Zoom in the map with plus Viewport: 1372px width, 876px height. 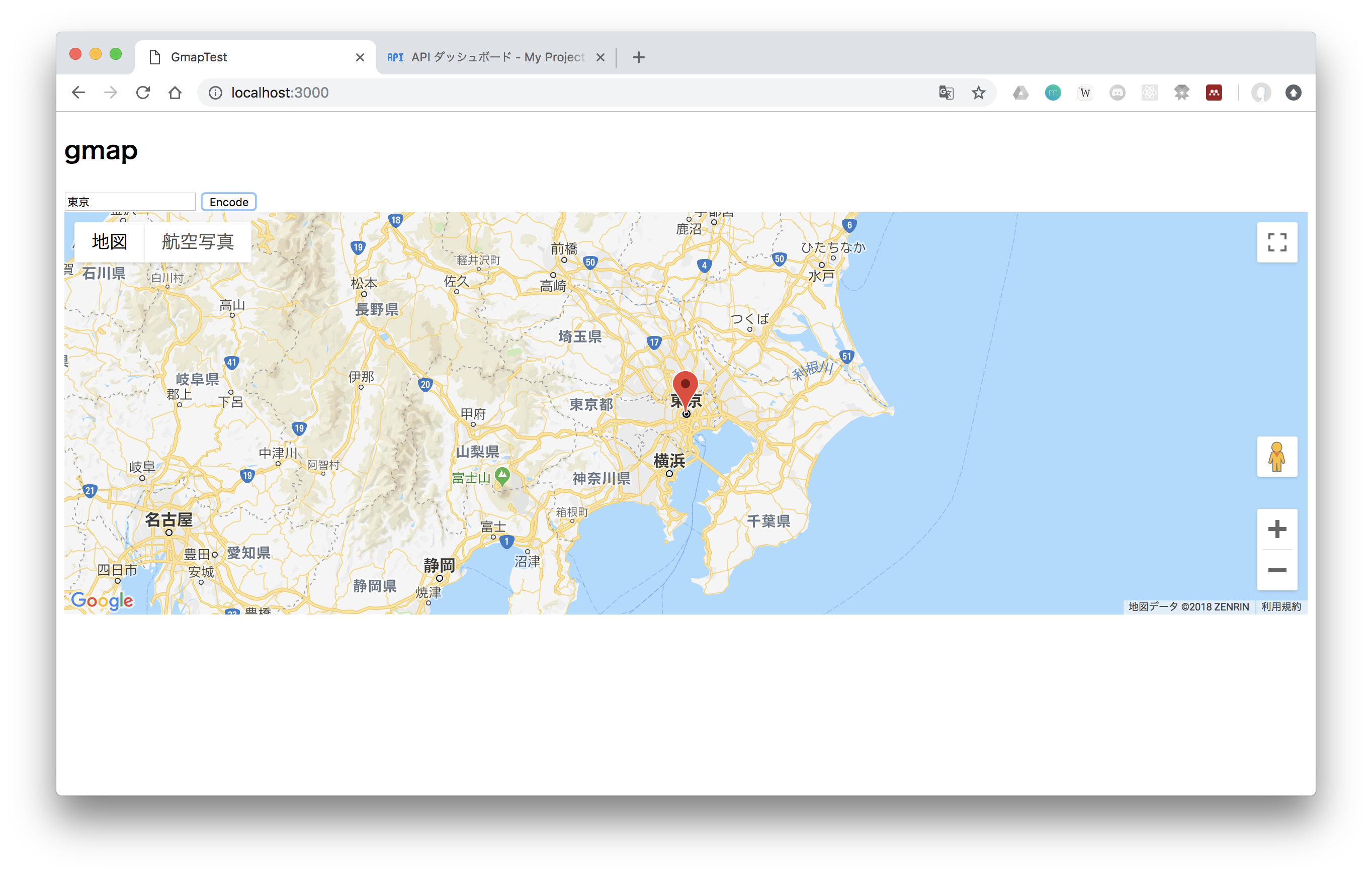tap(1277, 529)
